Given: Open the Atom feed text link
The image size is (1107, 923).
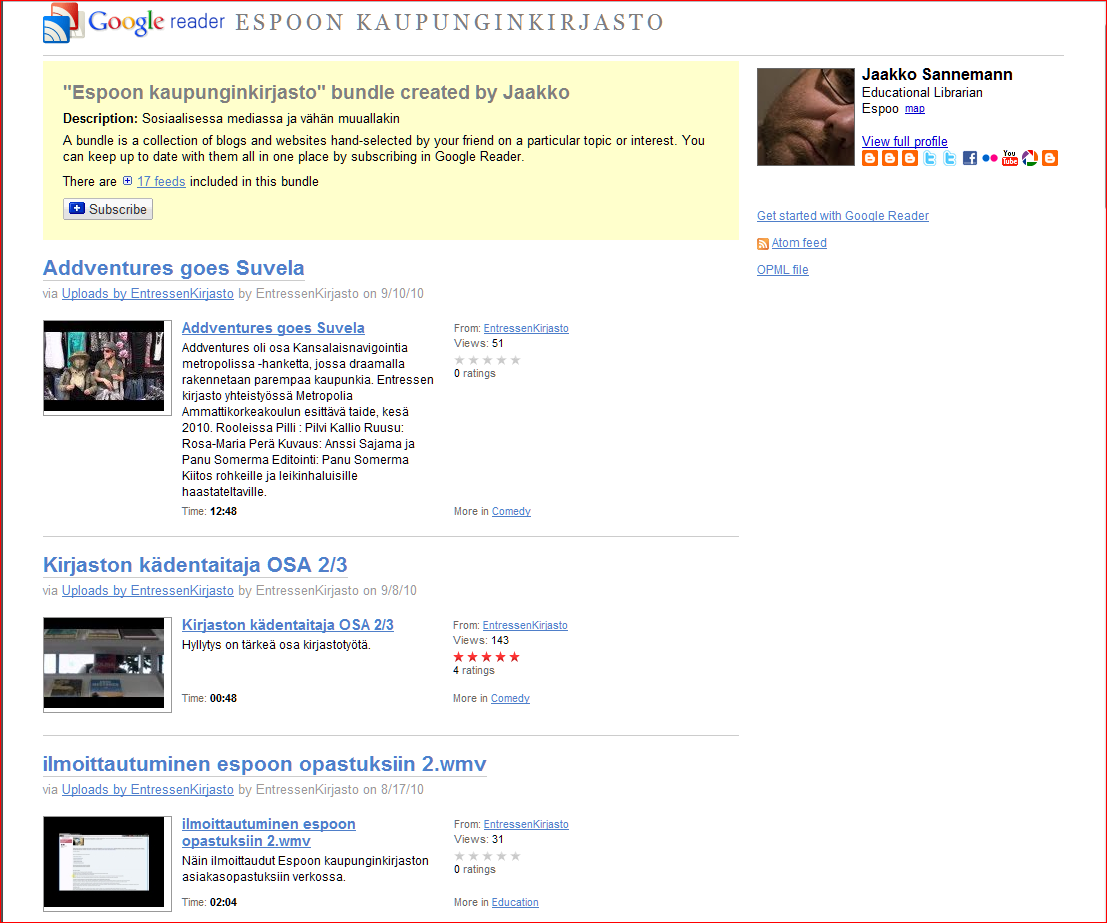Looking at the screenshot, I should [x=799, y=243].
